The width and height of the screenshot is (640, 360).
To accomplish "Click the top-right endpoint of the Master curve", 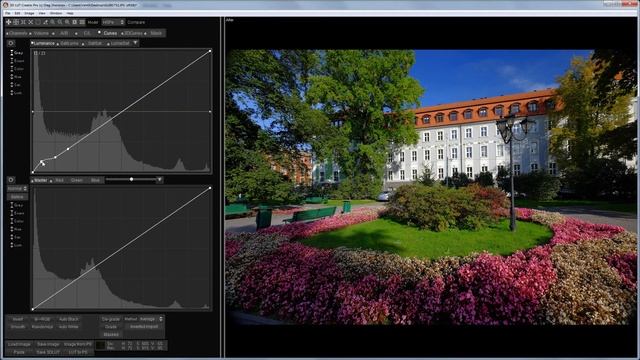I will click(210, 188).
